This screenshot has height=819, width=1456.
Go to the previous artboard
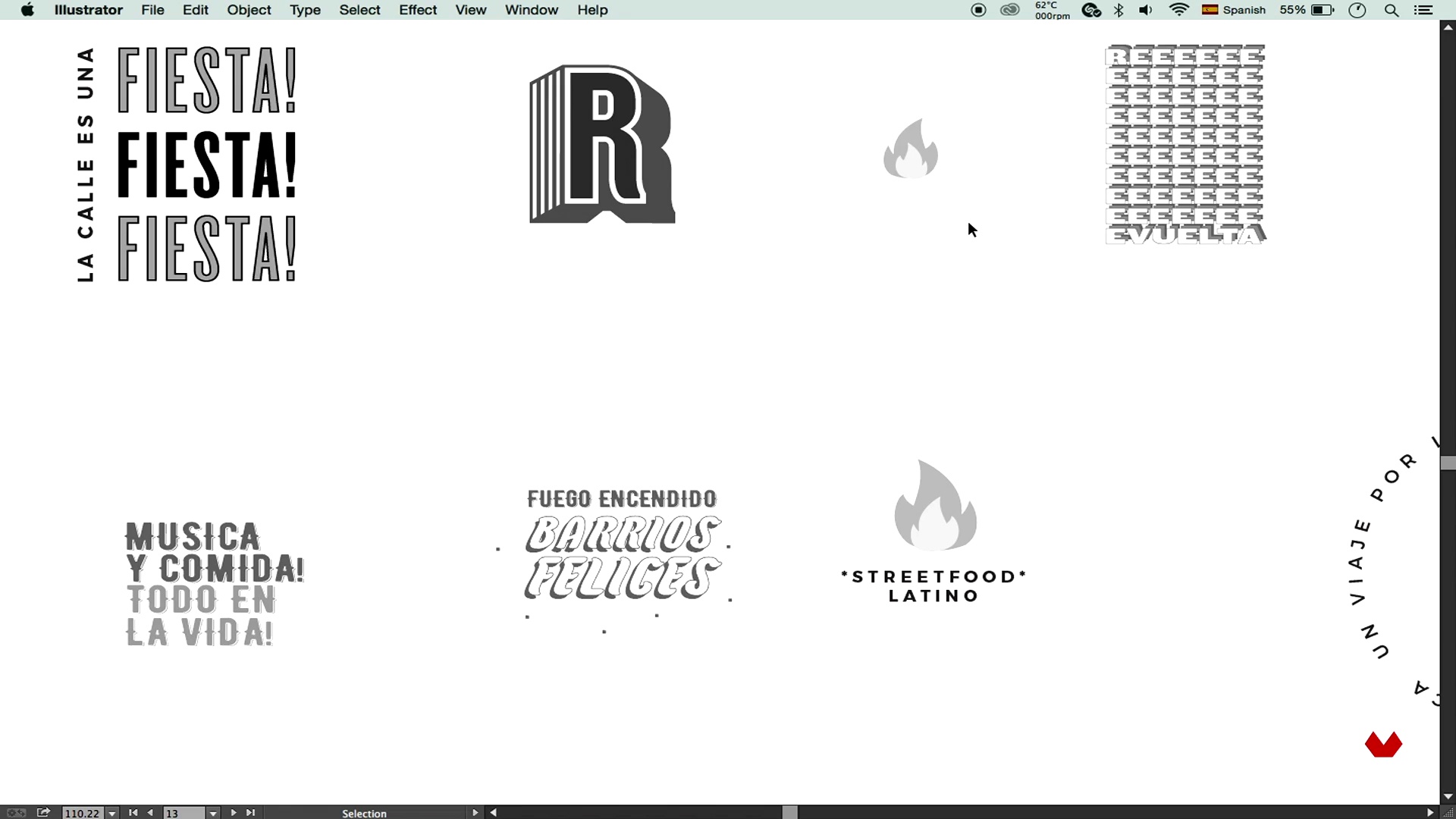(150, 812)
